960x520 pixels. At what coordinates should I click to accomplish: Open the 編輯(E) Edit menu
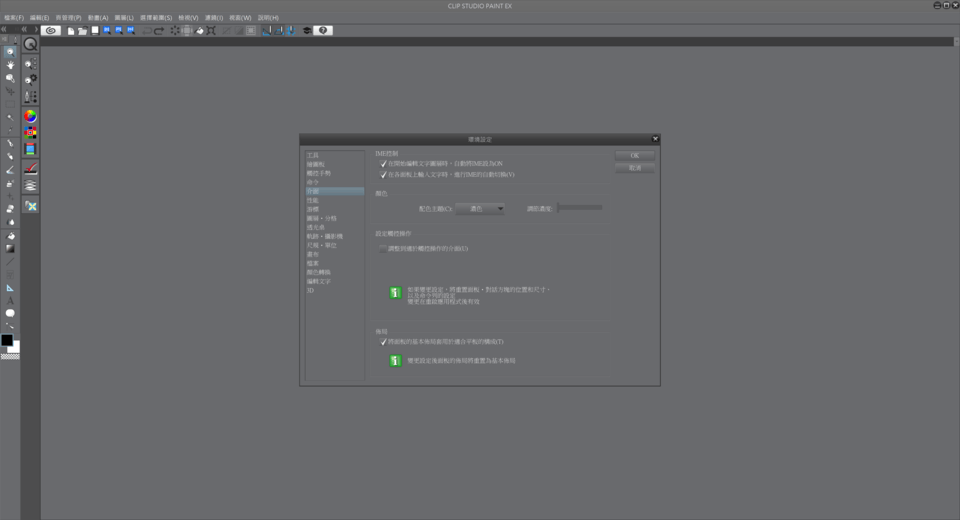tap(39, 18)
